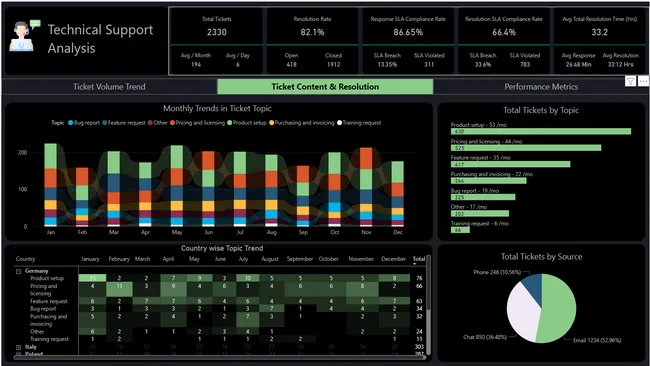The width and height of the screenshot is (650, 366).
Task: Click the Italy total value 303
Action: 419,347
